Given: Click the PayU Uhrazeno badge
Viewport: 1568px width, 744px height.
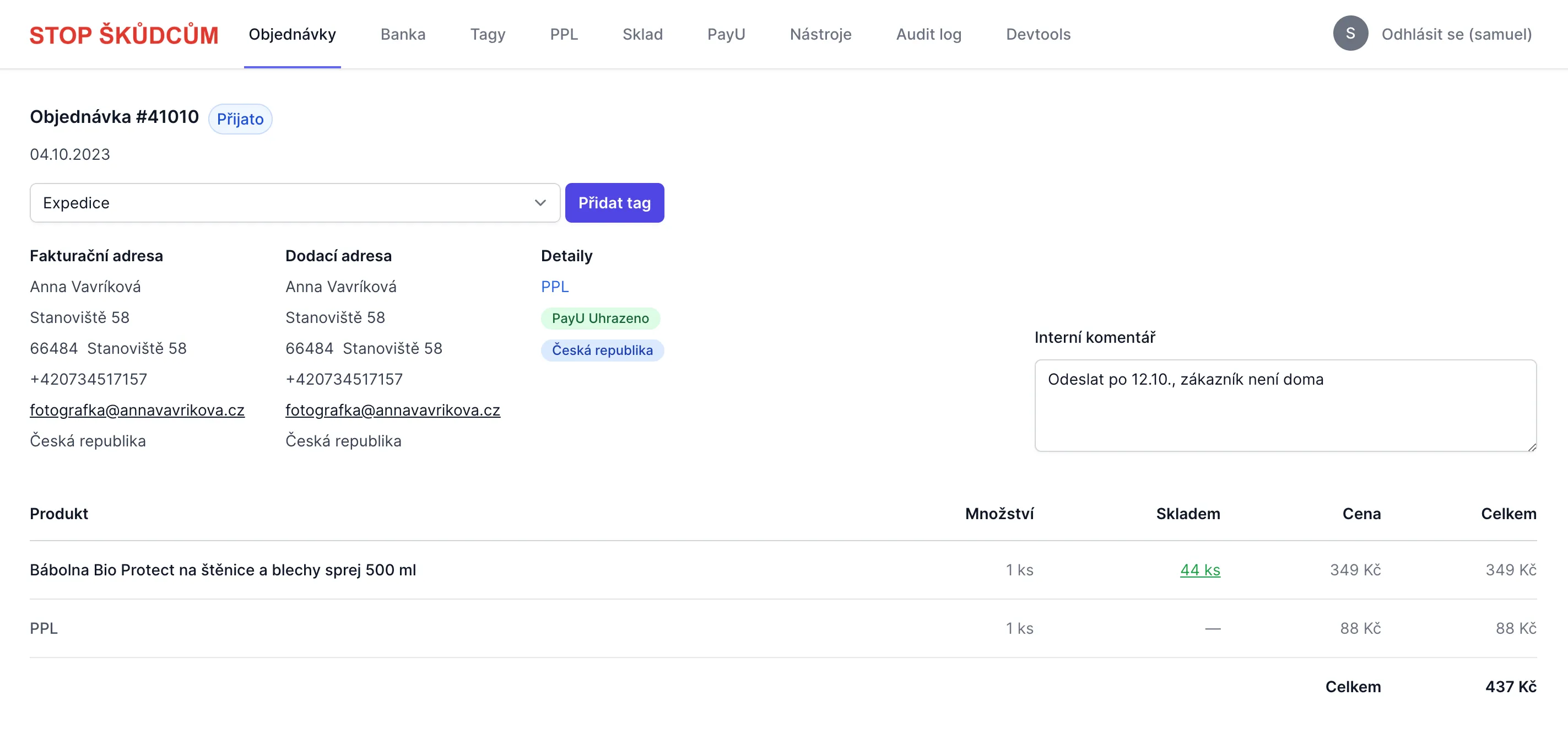Looking at the screenshot, I should coord(600,319).
